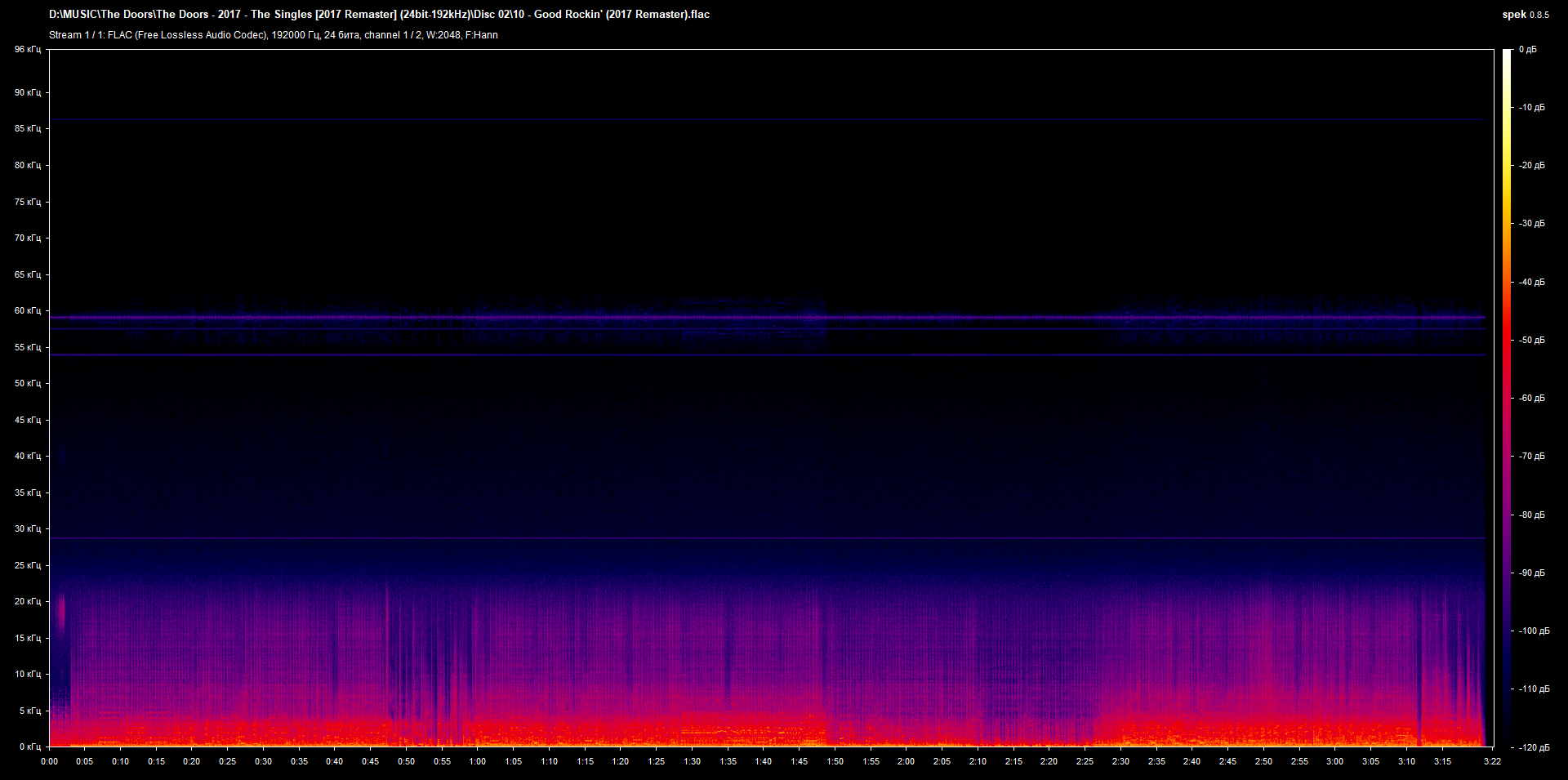
Task: Click the 0 дБ level label
Action: pos(1528,50)
